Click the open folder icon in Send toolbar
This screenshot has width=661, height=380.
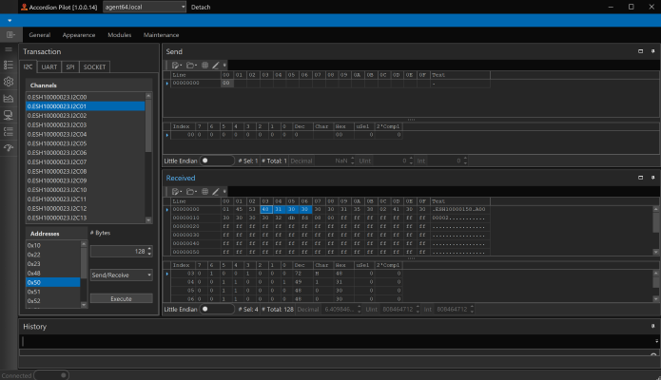[191, 65]
